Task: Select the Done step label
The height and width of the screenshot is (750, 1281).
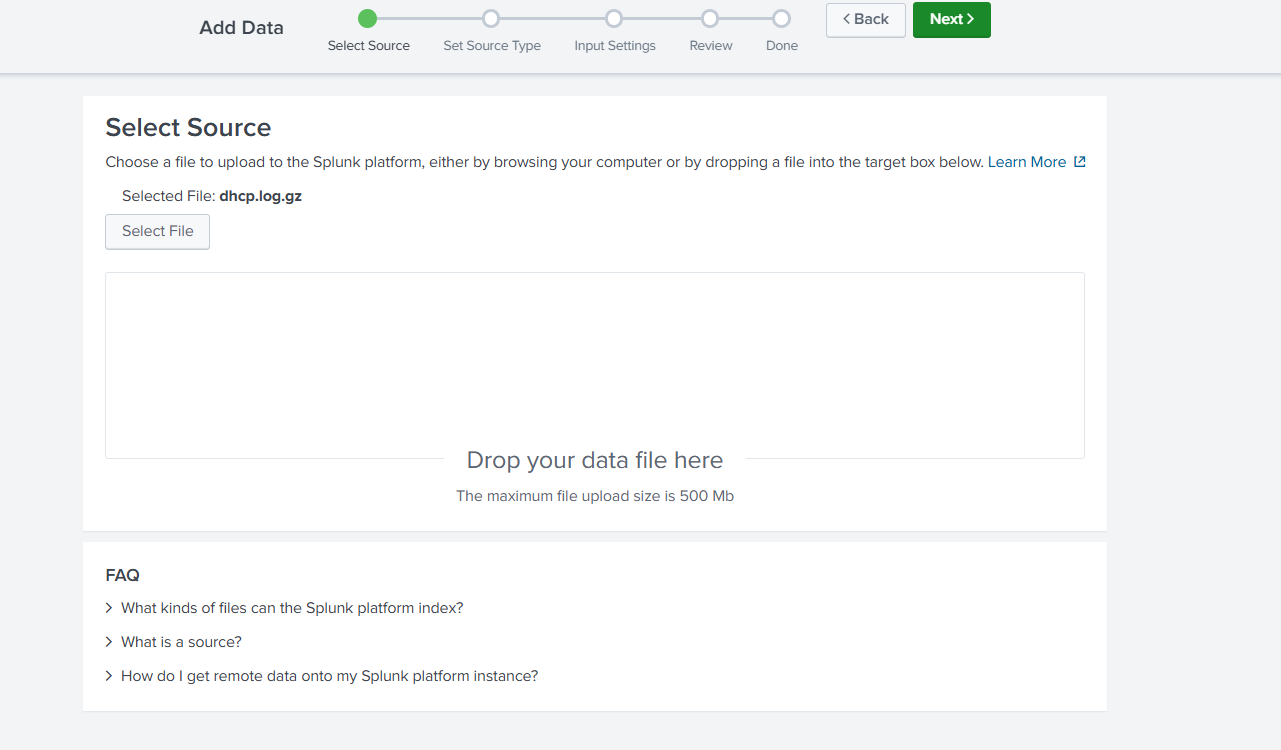Action: [x=782, y=46]
